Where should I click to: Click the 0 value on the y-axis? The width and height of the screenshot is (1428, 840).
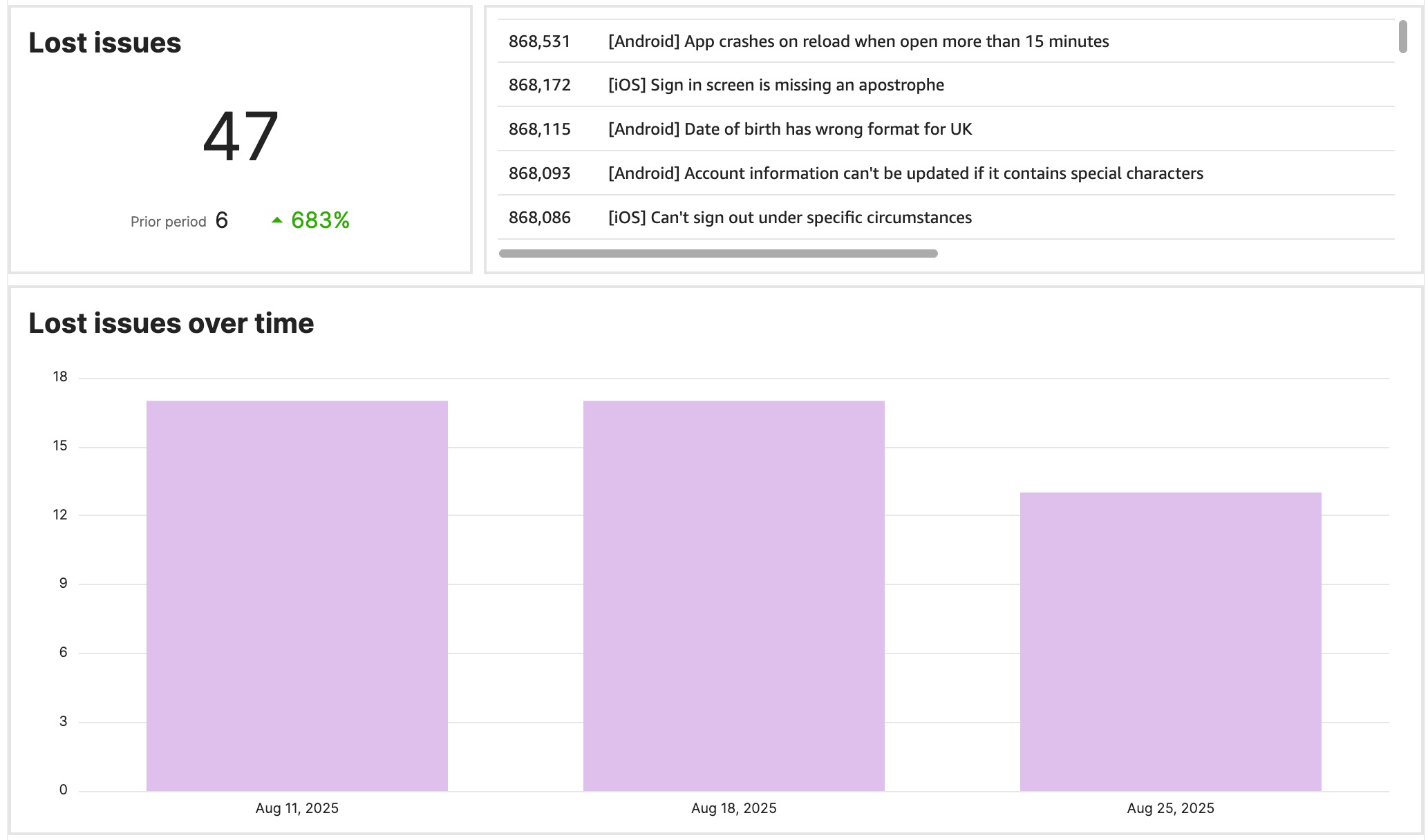63,790
